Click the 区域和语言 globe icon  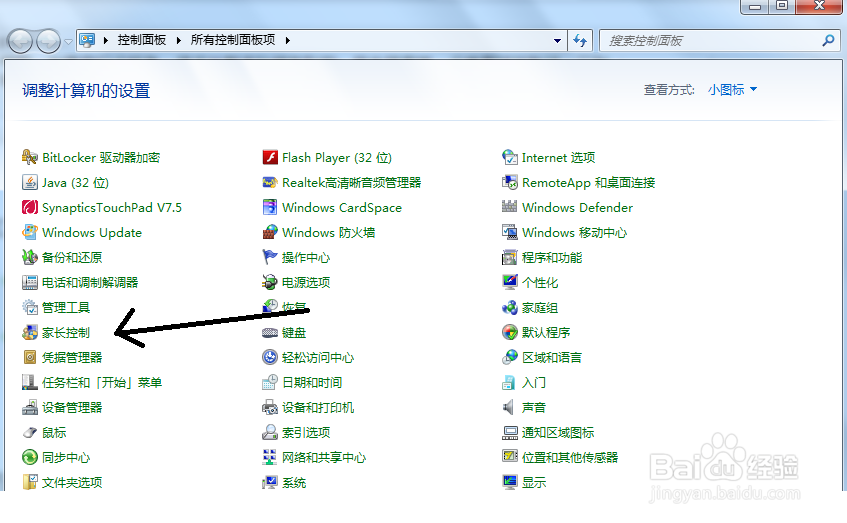(509, 357)
